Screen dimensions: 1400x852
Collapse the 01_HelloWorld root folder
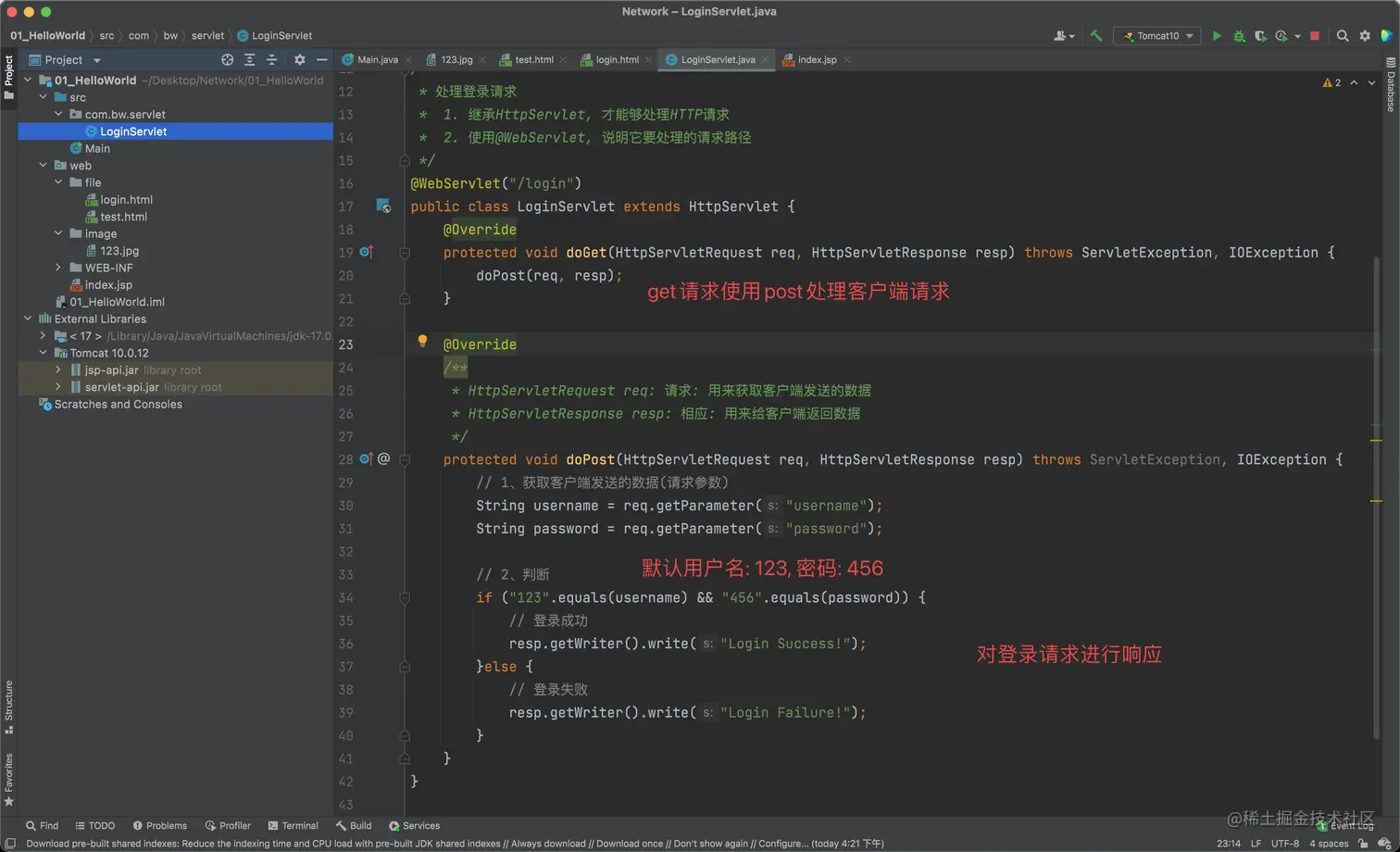click(x=28, y=81)
